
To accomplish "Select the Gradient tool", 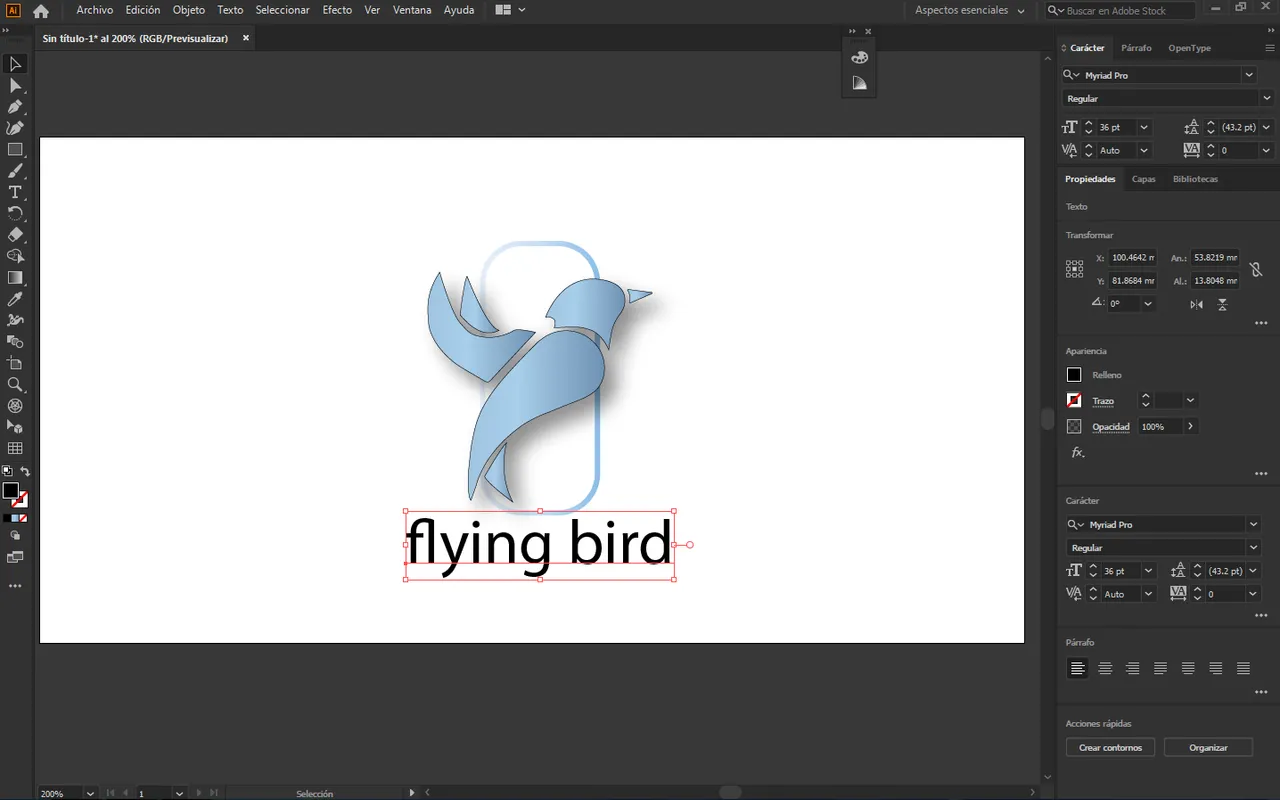I will 15,278.
